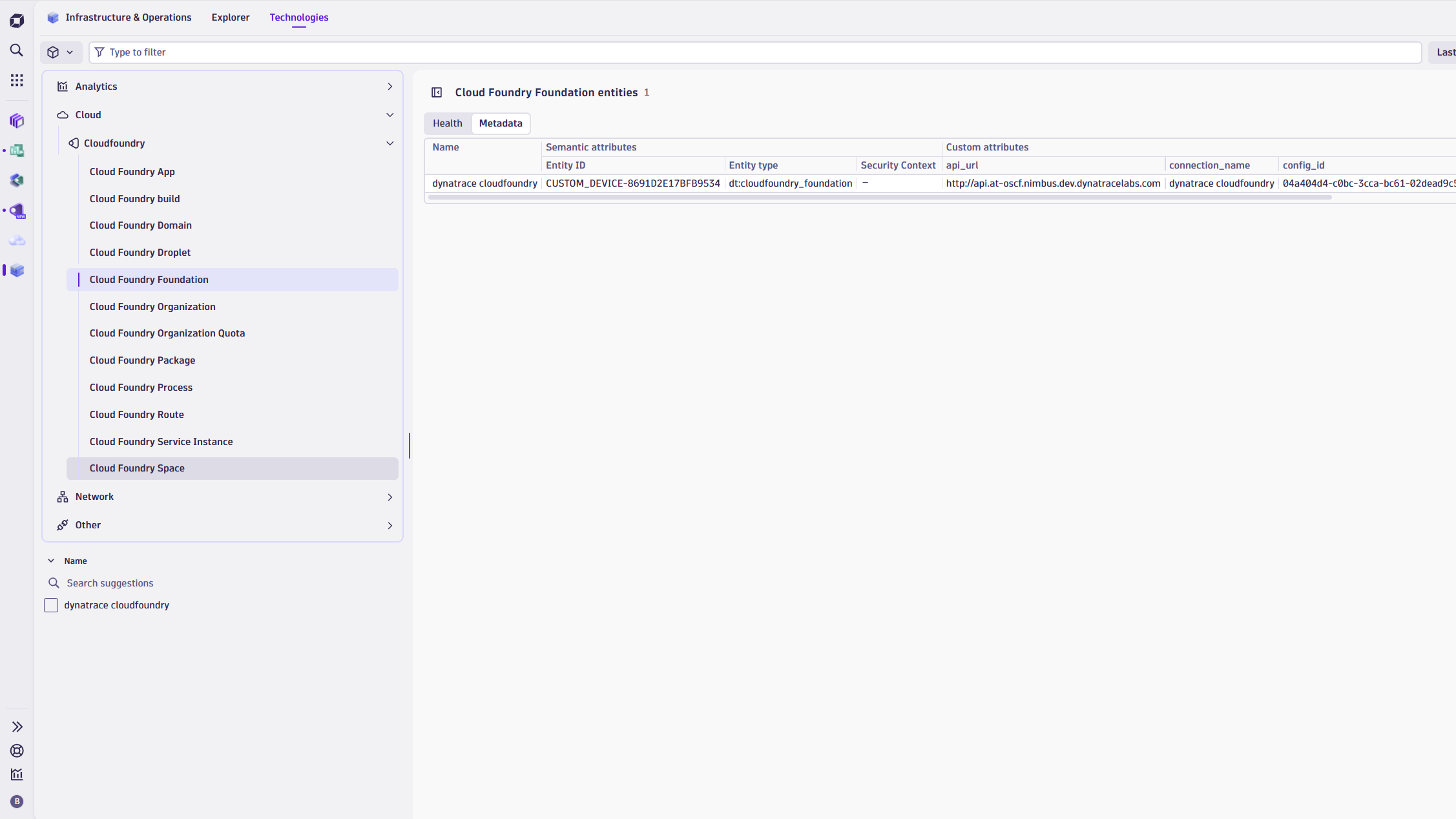Open the bottom sidebar chart icon
The image size is (1456, 819).
tap(17, 774)
